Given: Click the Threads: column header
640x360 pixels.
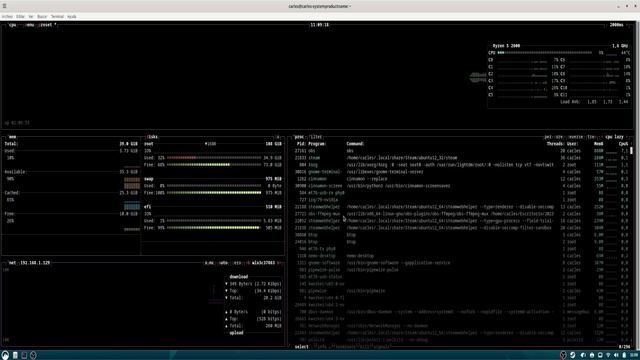Looking at the screenshot, I should tap(556, 144).
